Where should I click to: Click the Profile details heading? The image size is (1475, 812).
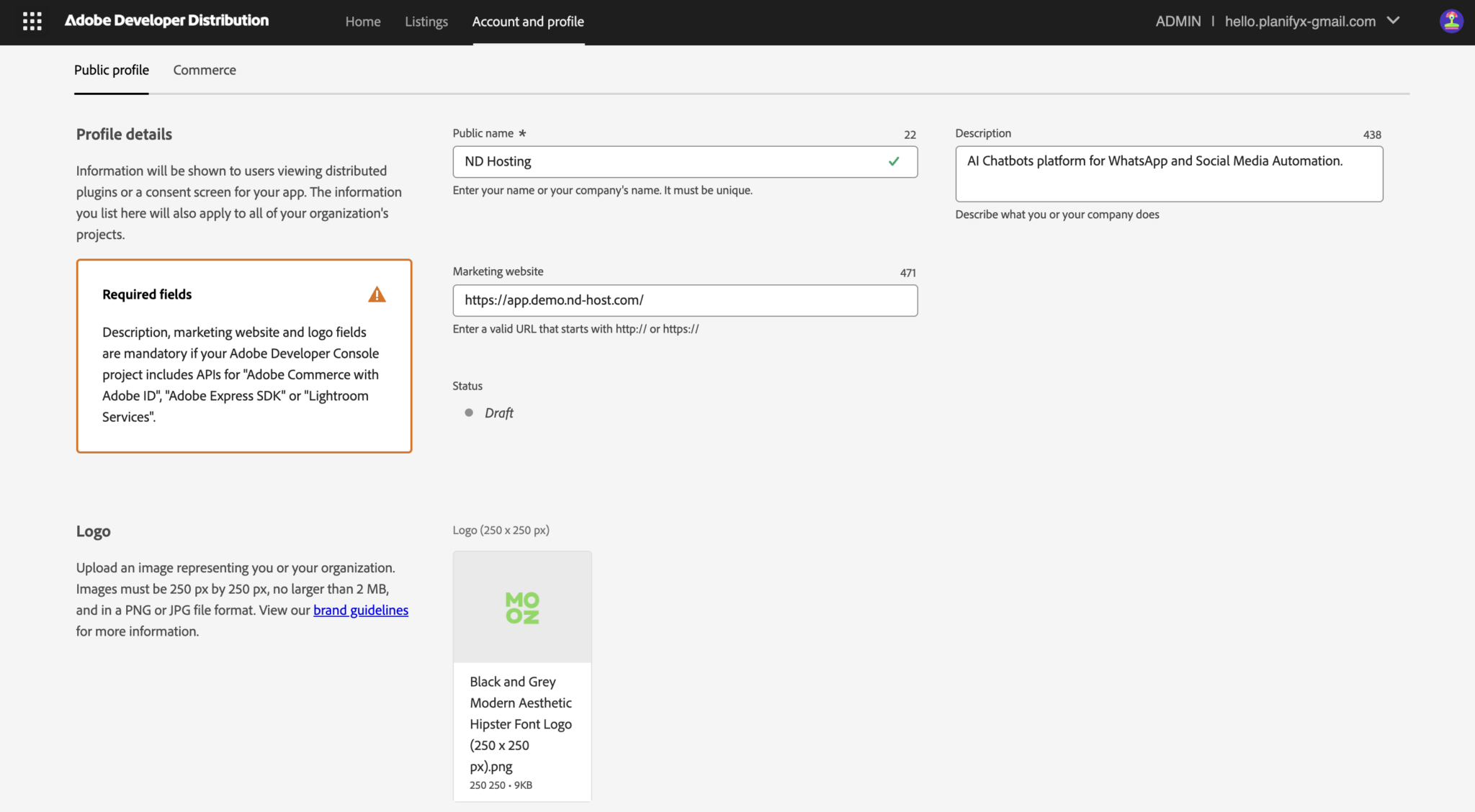point(124,134)
